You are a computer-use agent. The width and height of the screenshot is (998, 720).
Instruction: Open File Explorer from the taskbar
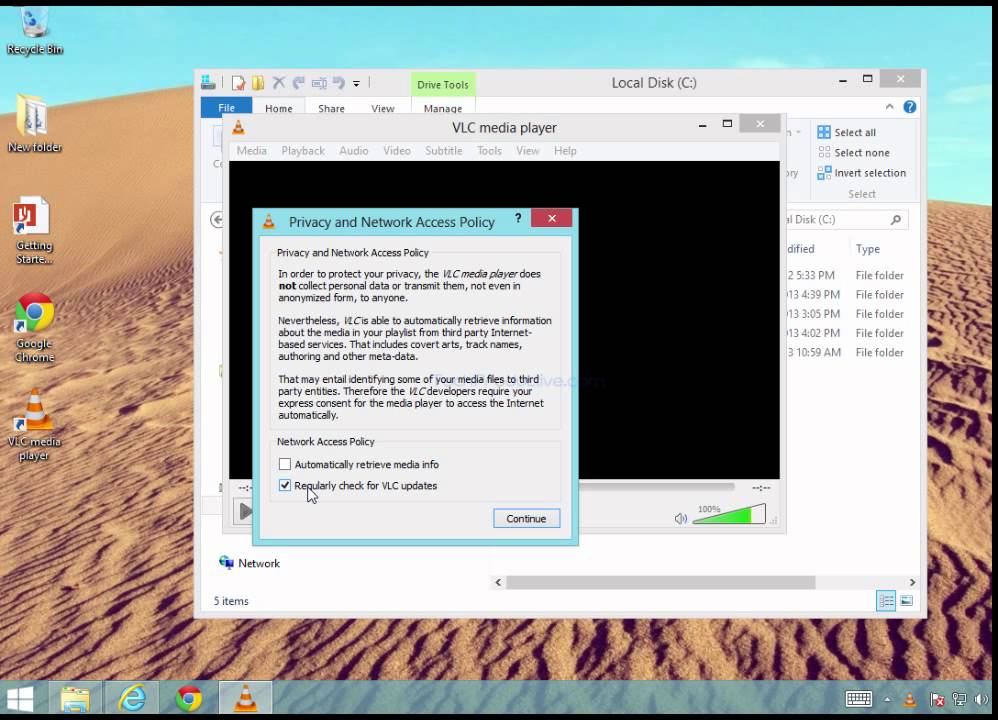(75, 699)
